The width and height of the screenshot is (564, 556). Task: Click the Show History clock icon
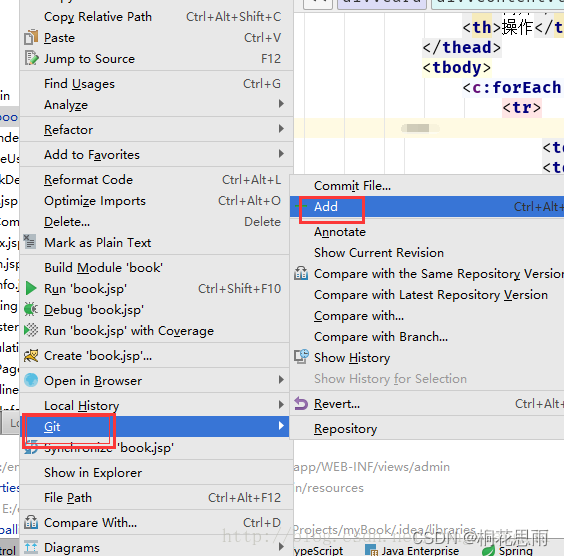(x=301, y=357)
